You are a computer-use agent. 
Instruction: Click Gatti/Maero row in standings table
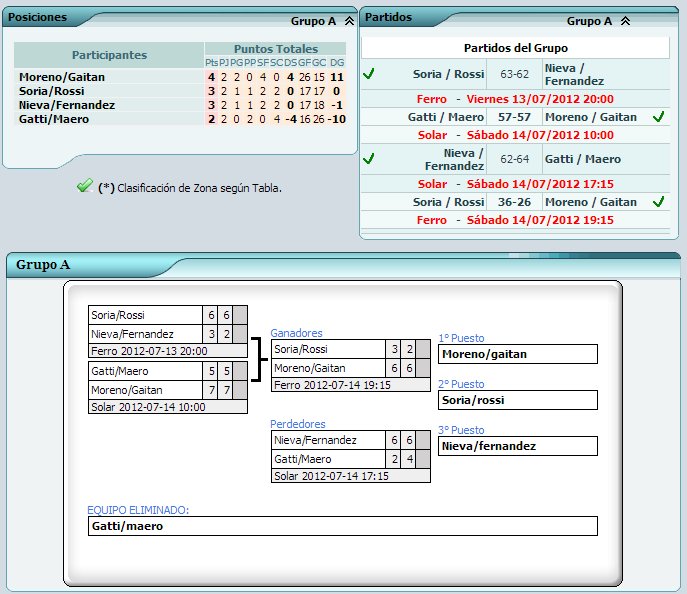pos(53,119)
